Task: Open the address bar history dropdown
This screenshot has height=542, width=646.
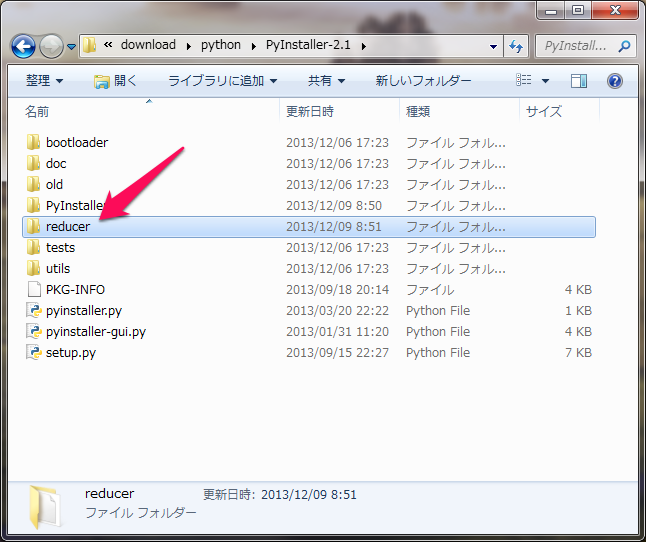Action: coord(493,46)
